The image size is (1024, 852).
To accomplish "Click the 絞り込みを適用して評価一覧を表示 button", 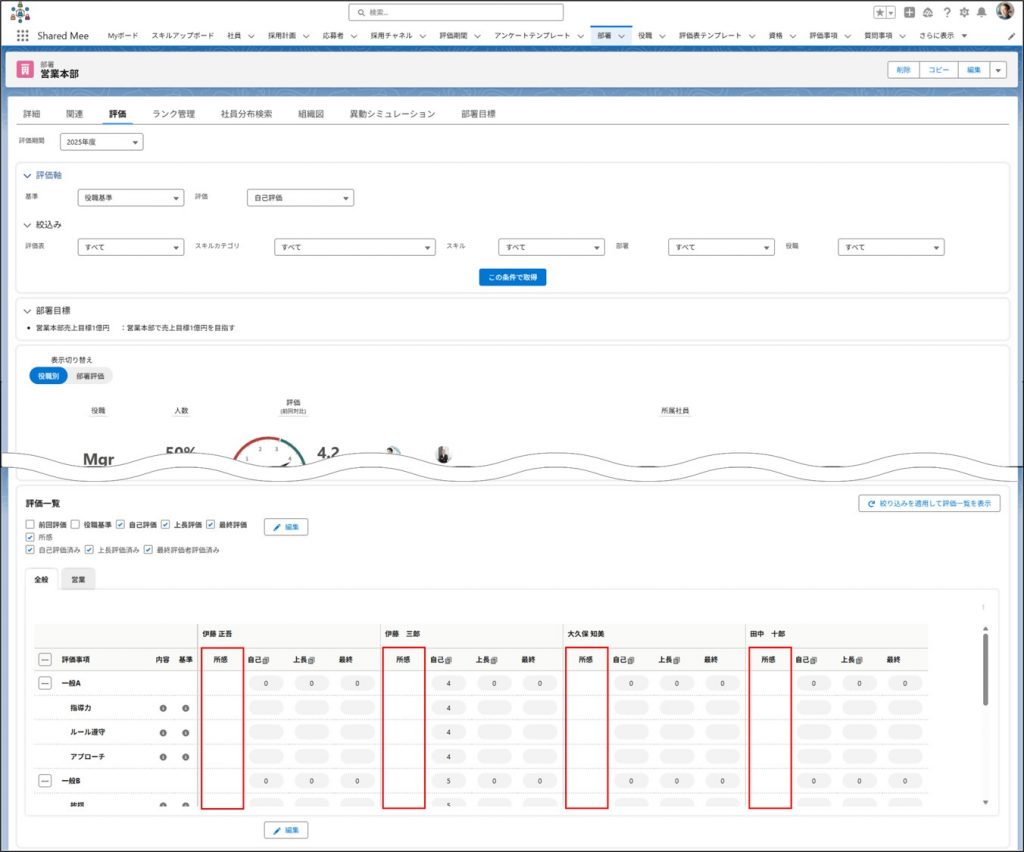I will pos(929,504).
